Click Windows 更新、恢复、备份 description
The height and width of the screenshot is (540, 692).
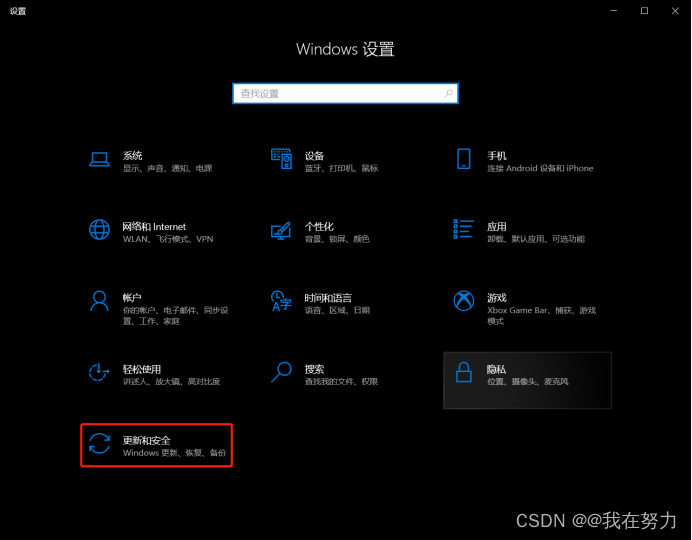click(174, 453)
